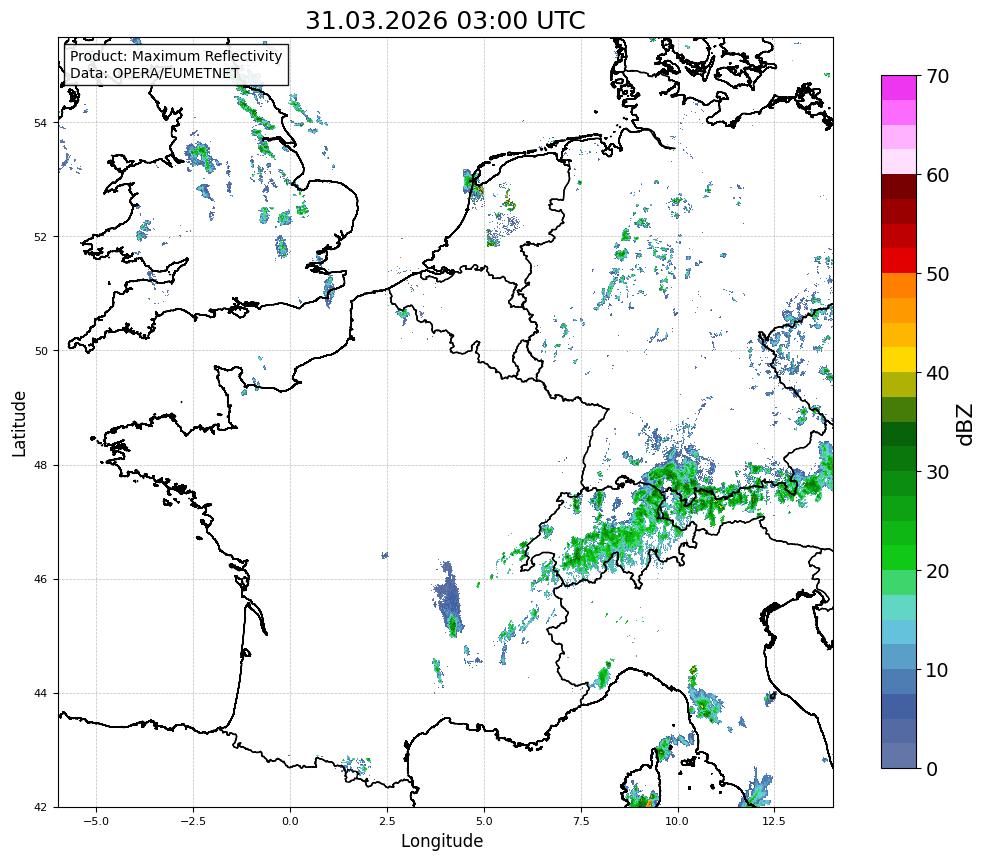Click the 0.0 longitude tick label
Image resolution: width=985 pixels, height=860 pixels.
(x=290, y=821)
